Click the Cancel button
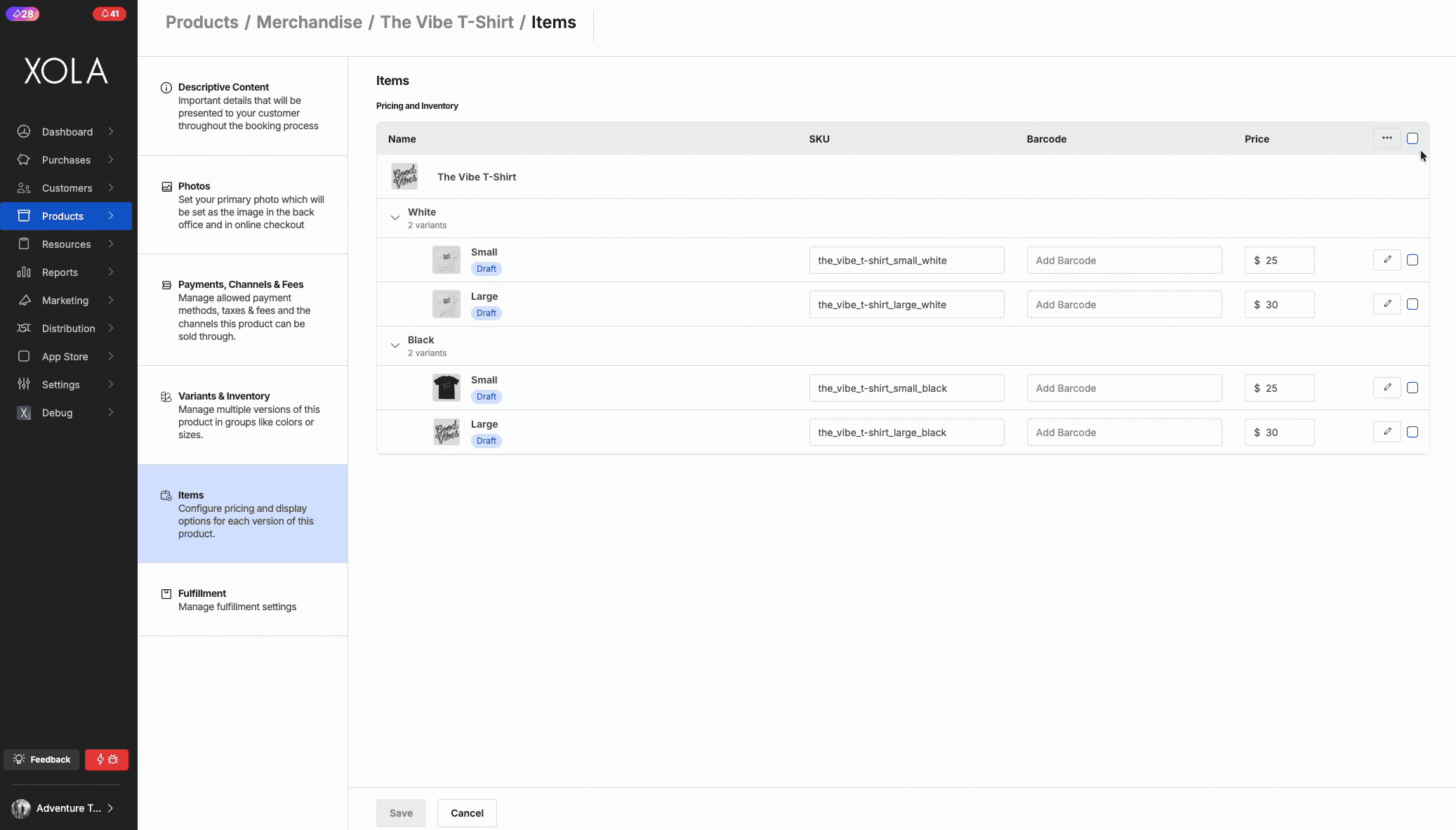Viewport: 1456px width, 830px height. pos(467,813)
